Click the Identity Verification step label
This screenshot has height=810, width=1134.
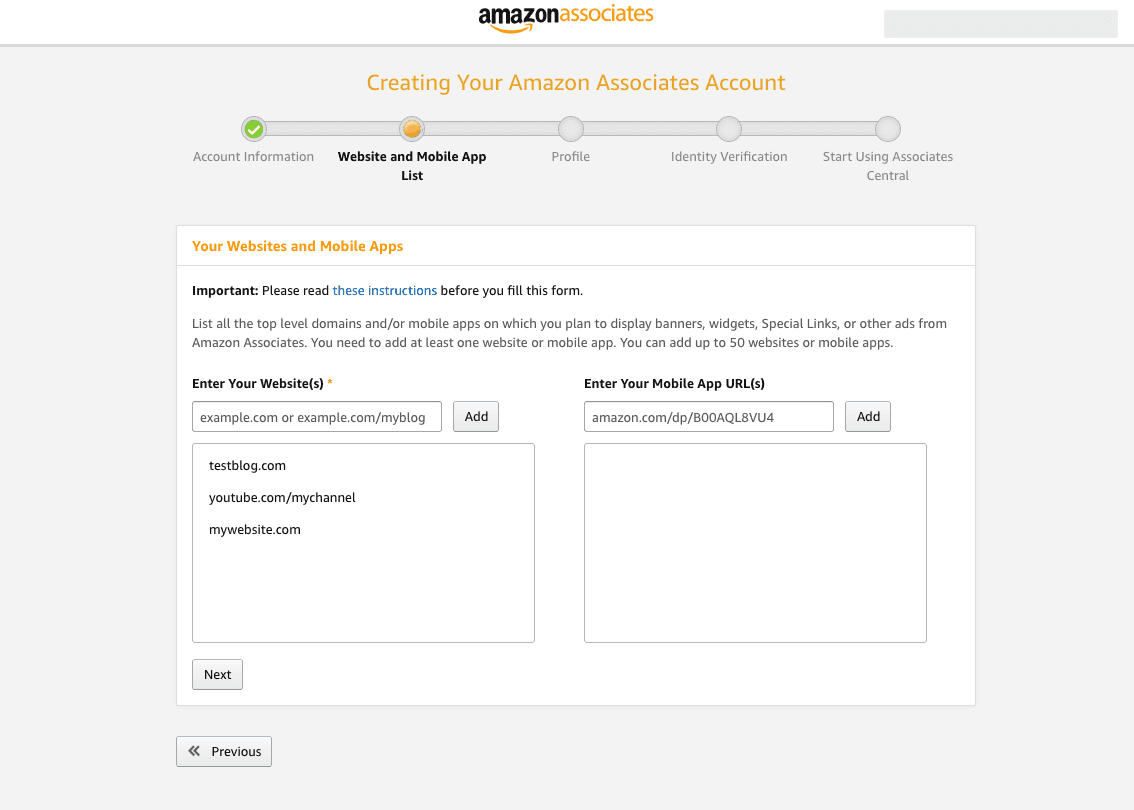[x=729, y=157]
